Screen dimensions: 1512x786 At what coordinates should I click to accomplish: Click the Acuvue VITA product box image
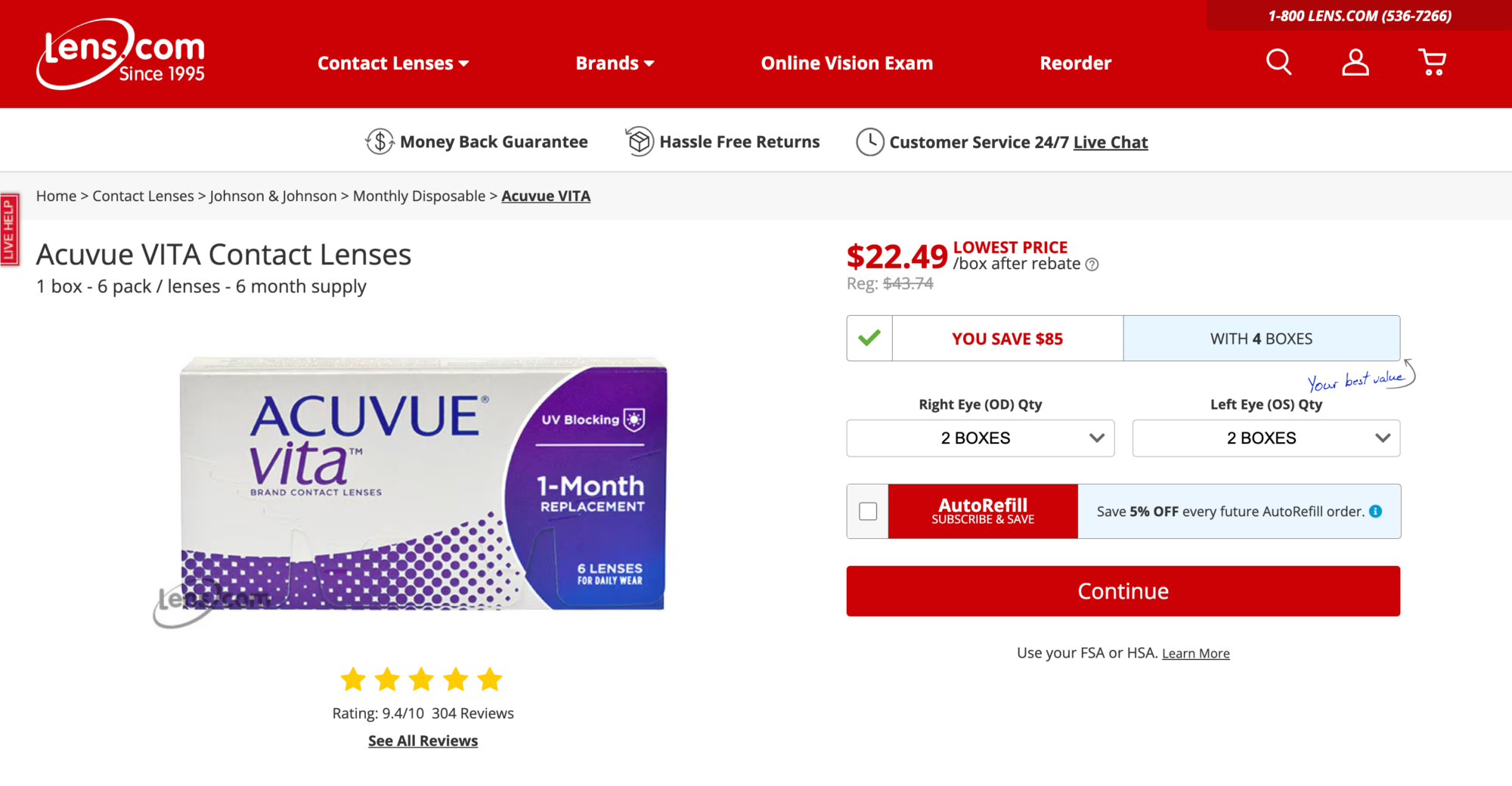pyautogui.click(x=423, y=484)
